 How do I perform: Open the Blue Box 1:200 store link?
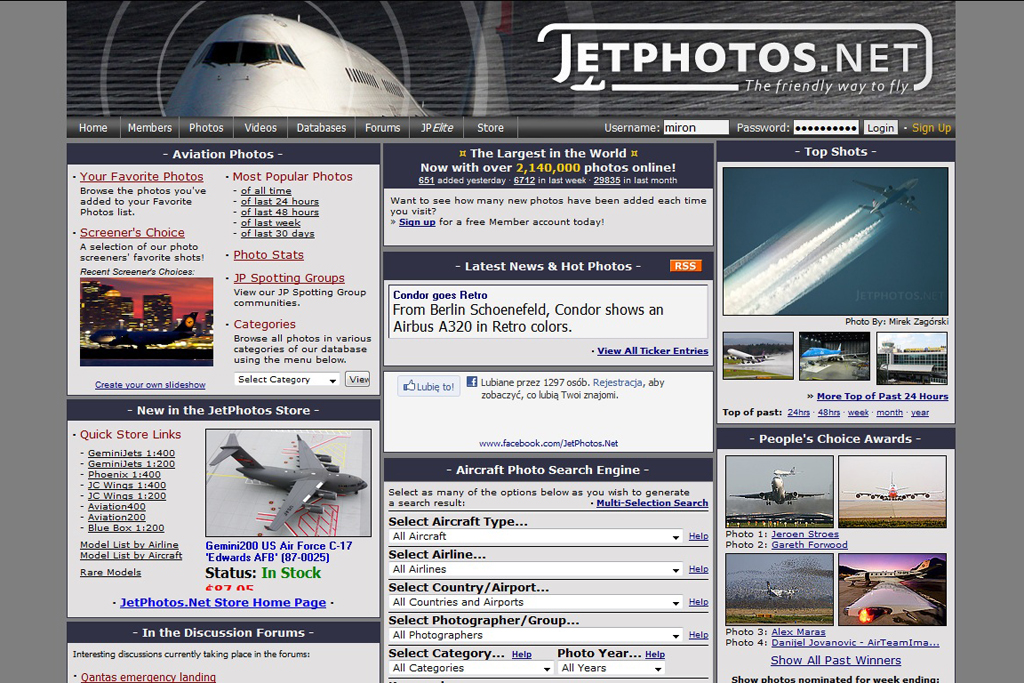coord(126,528)
